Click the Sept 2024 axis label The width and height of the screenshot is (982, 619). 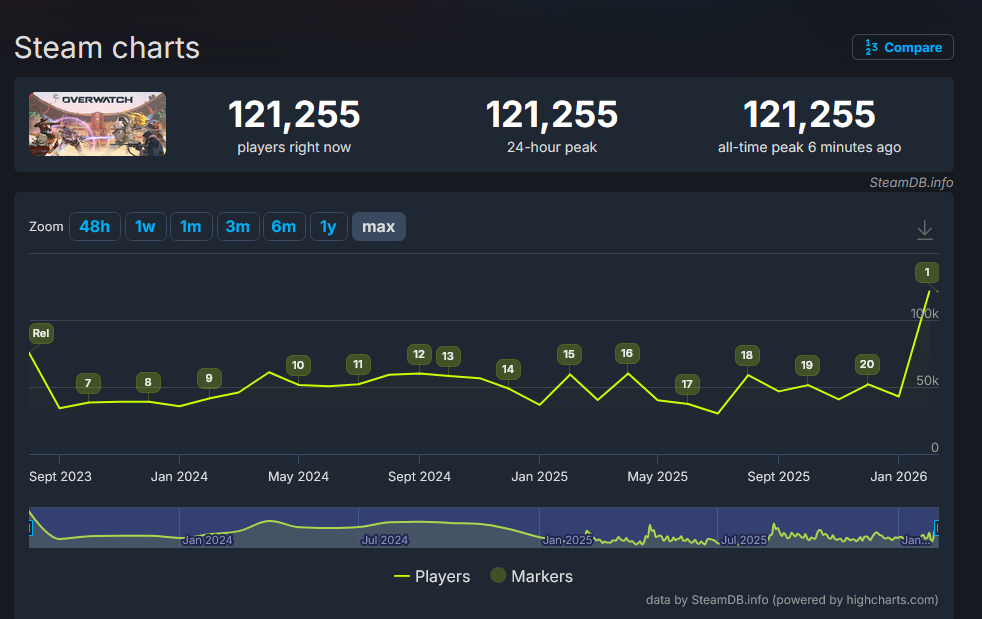pyautogui.click(x=419, y=477)
